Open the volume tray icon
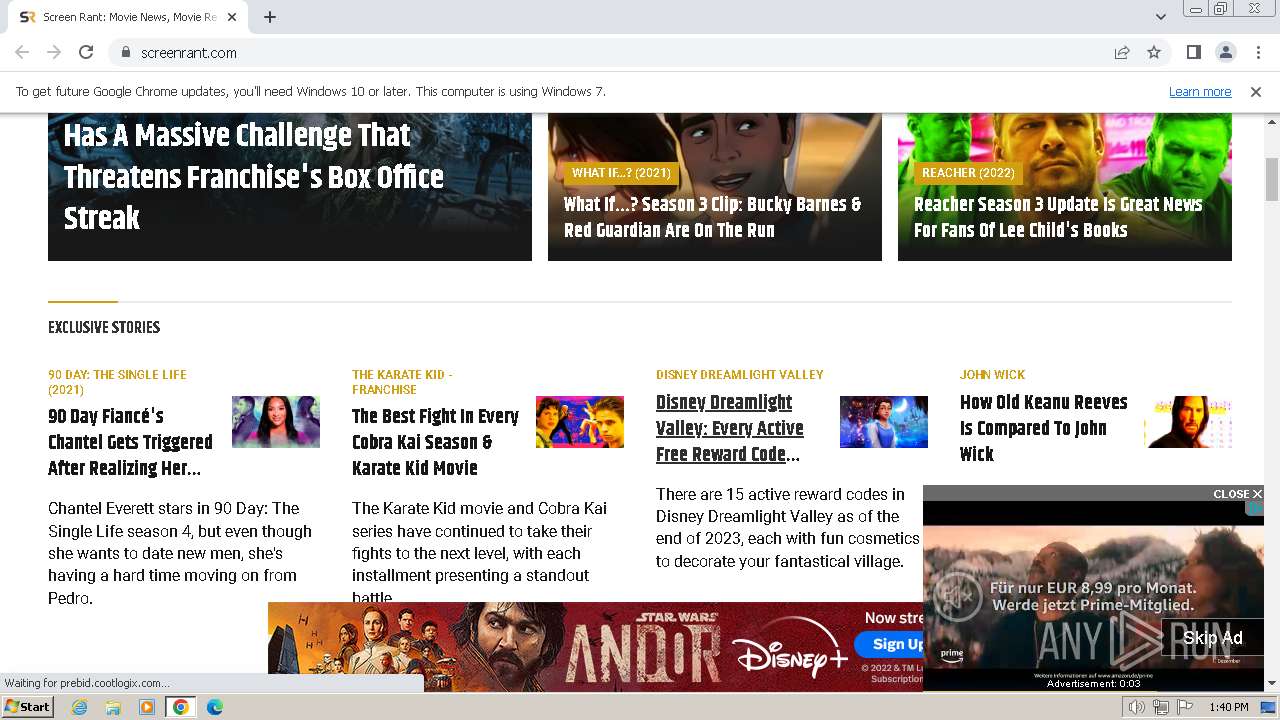This screenshot has width=1280, height=720. tap(1137, 707)
